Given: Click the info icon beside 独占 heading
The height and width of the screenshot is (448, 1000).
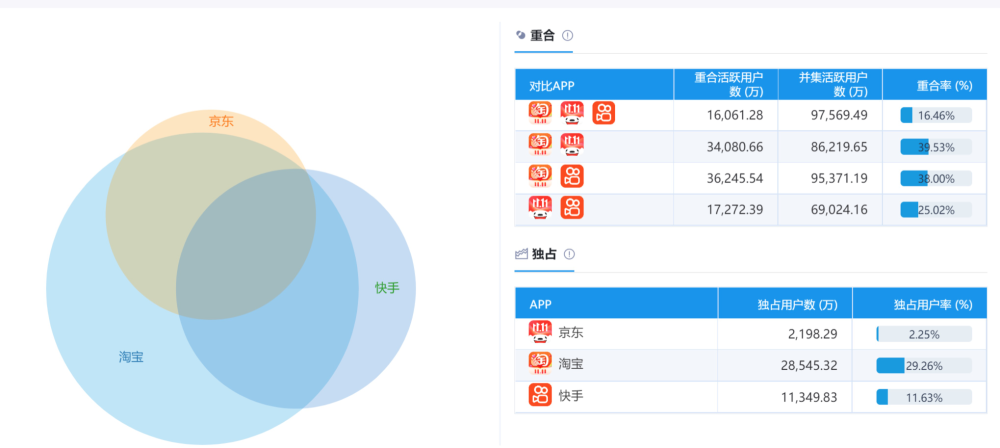Looking at the screenshot, I should point(568,254).
